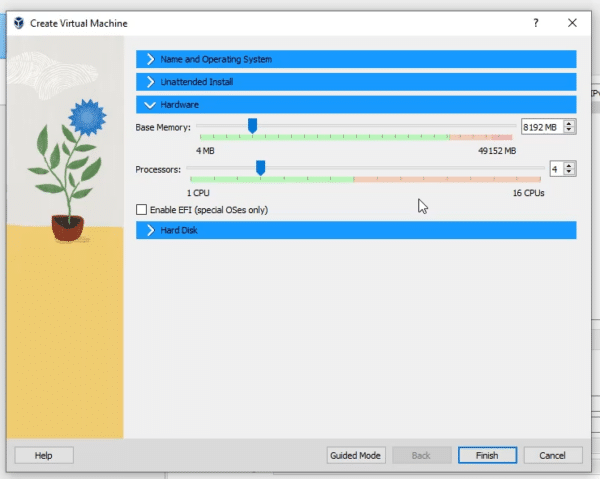Click the question mark help button in title bar
600x479 pixels.
click(x=535, y=22)
